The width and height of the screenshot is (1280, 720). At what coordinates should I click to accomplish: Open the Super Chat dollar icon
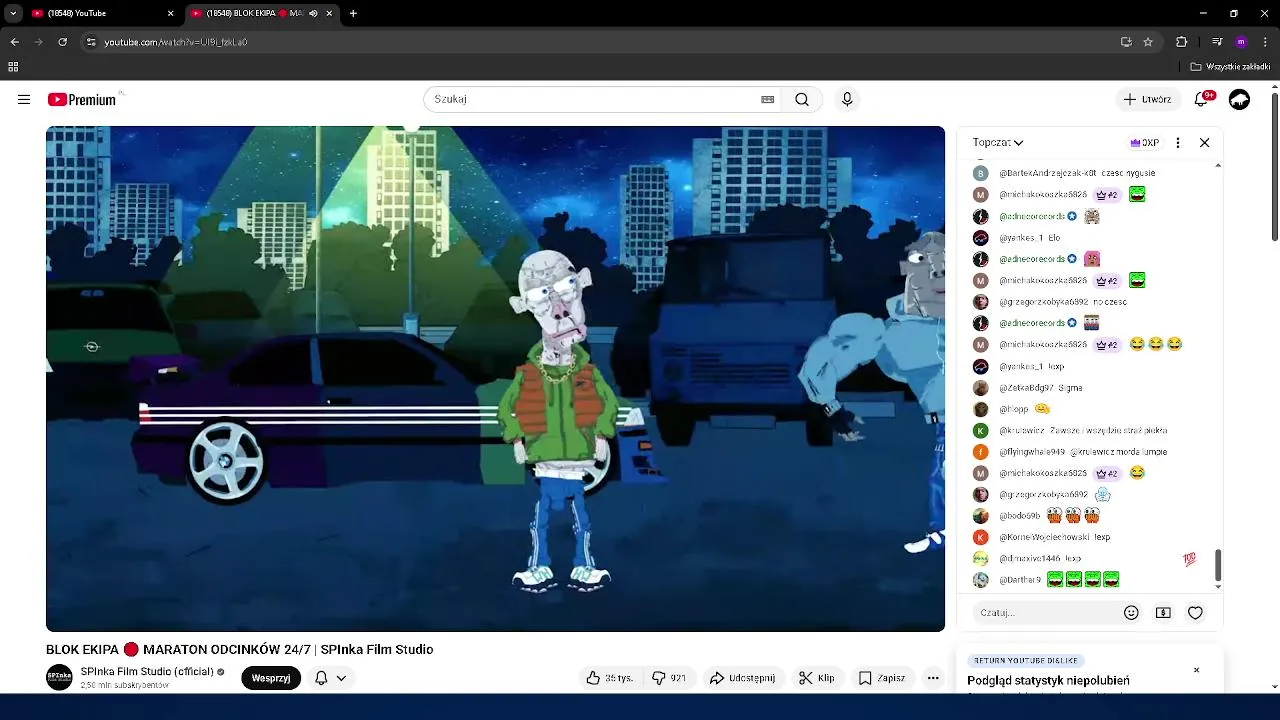[x=1163, y=612]
